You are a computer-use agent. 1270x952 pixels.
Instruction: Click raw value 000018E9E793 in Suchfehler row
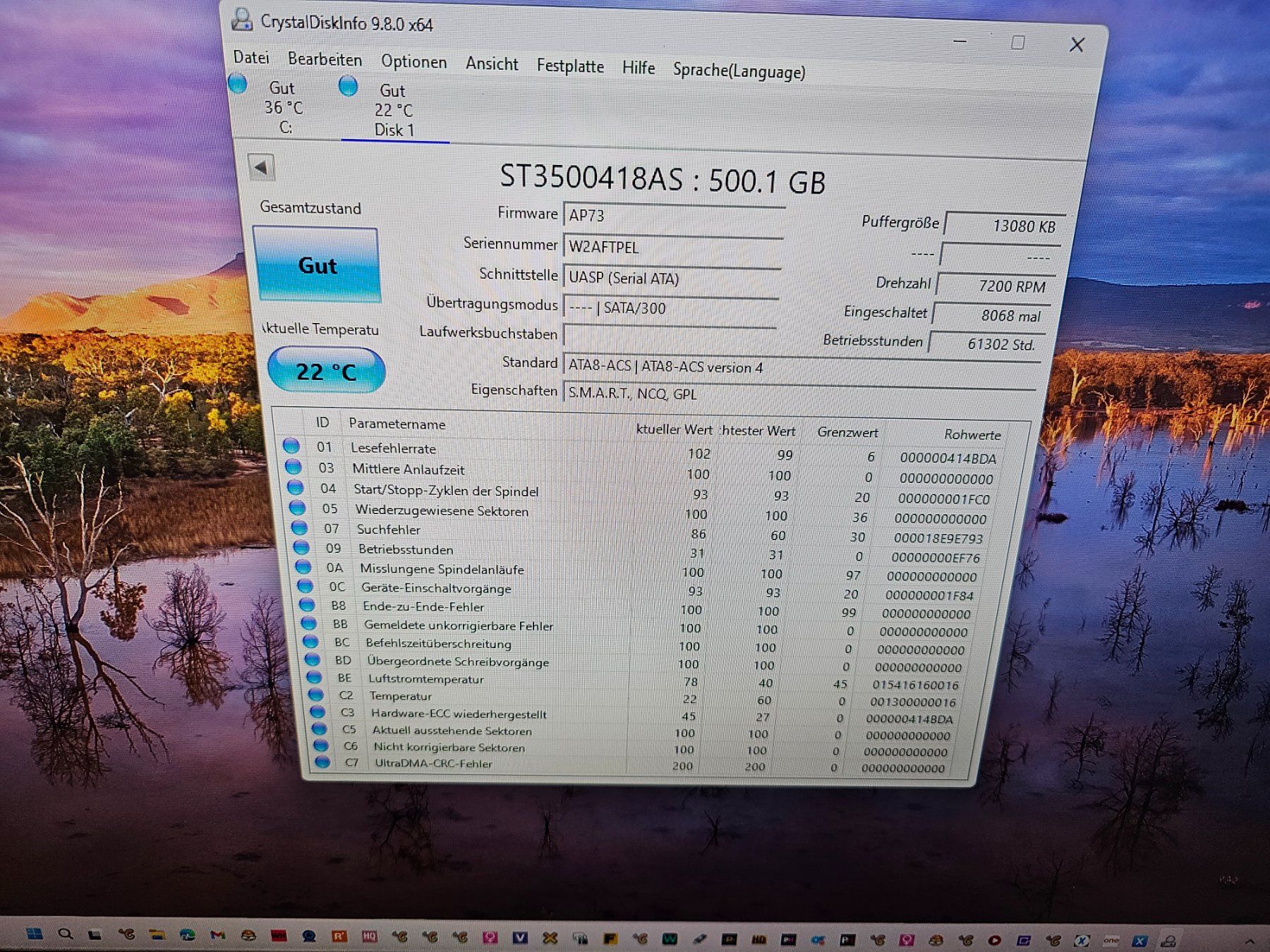coord(938,538)
